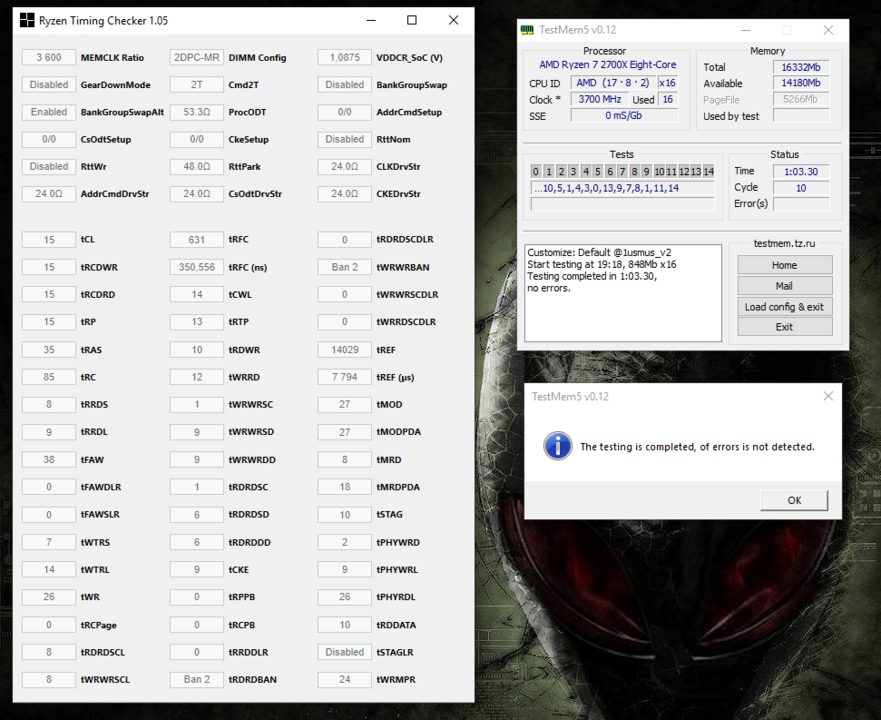Minimize the TestMem5 main window
Screen dimensions: 881x720
(x=746, y=30)
